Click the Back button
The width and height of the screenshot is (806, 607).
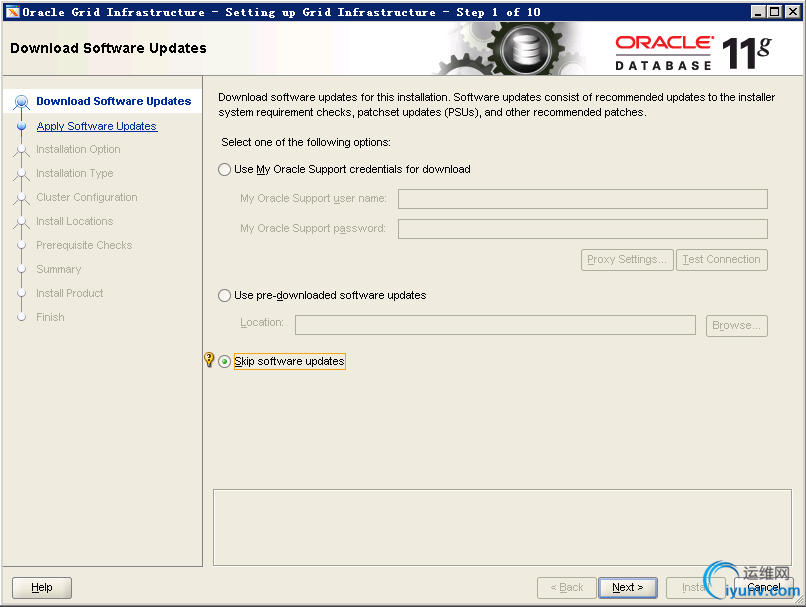[x=566, y=587]
